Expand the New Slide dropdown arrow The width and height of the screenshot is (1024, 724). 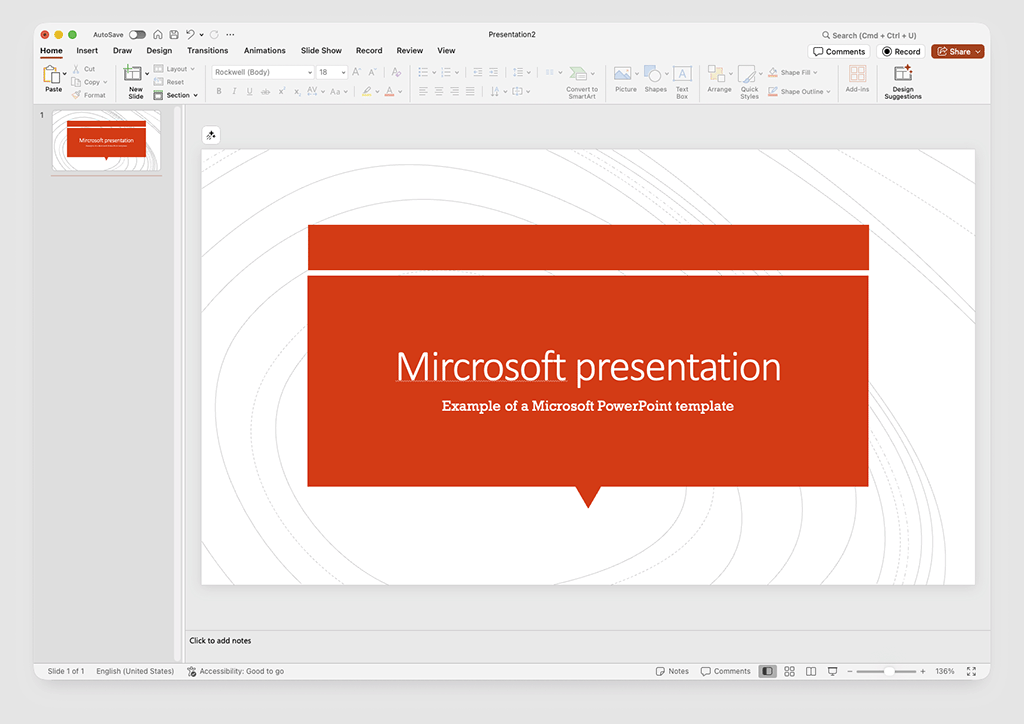(x=147, y=74)
